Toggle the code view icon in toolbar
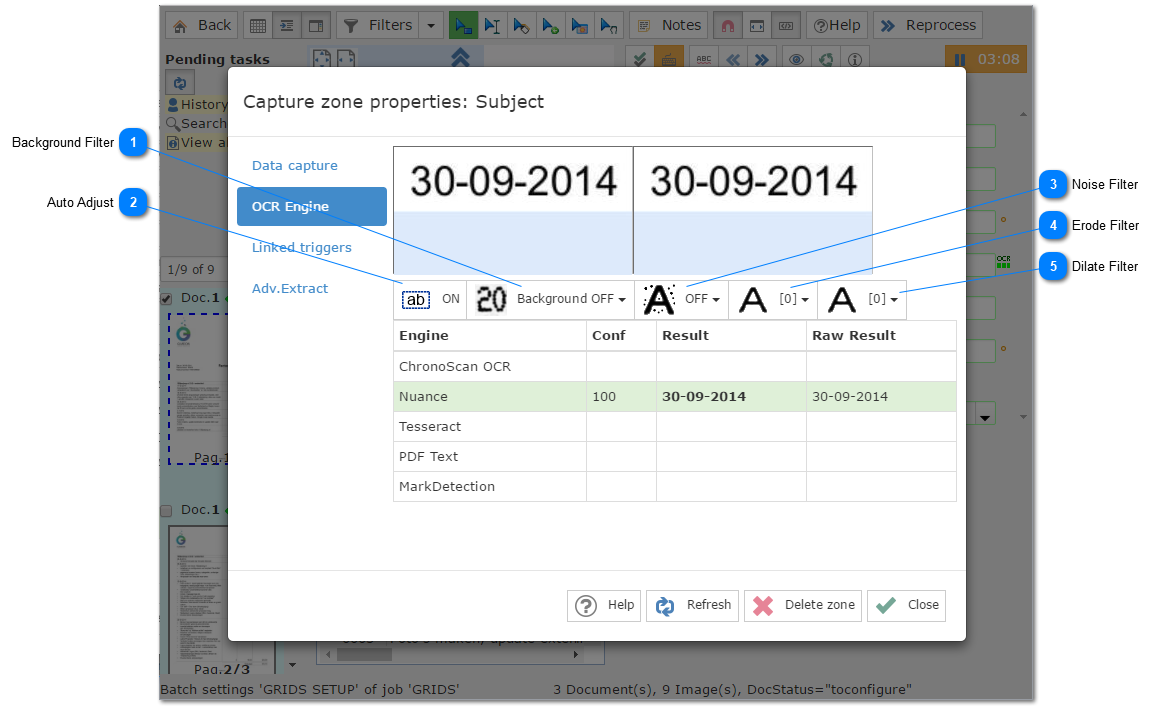This screenshot has height=709, width=1155. pos(786,26)
